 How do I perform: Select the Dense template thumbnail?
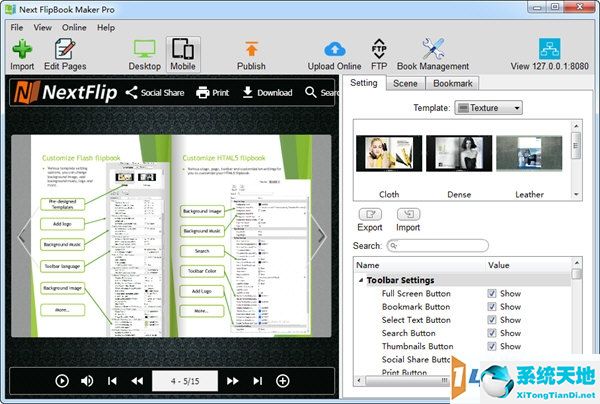pos(459,153)
